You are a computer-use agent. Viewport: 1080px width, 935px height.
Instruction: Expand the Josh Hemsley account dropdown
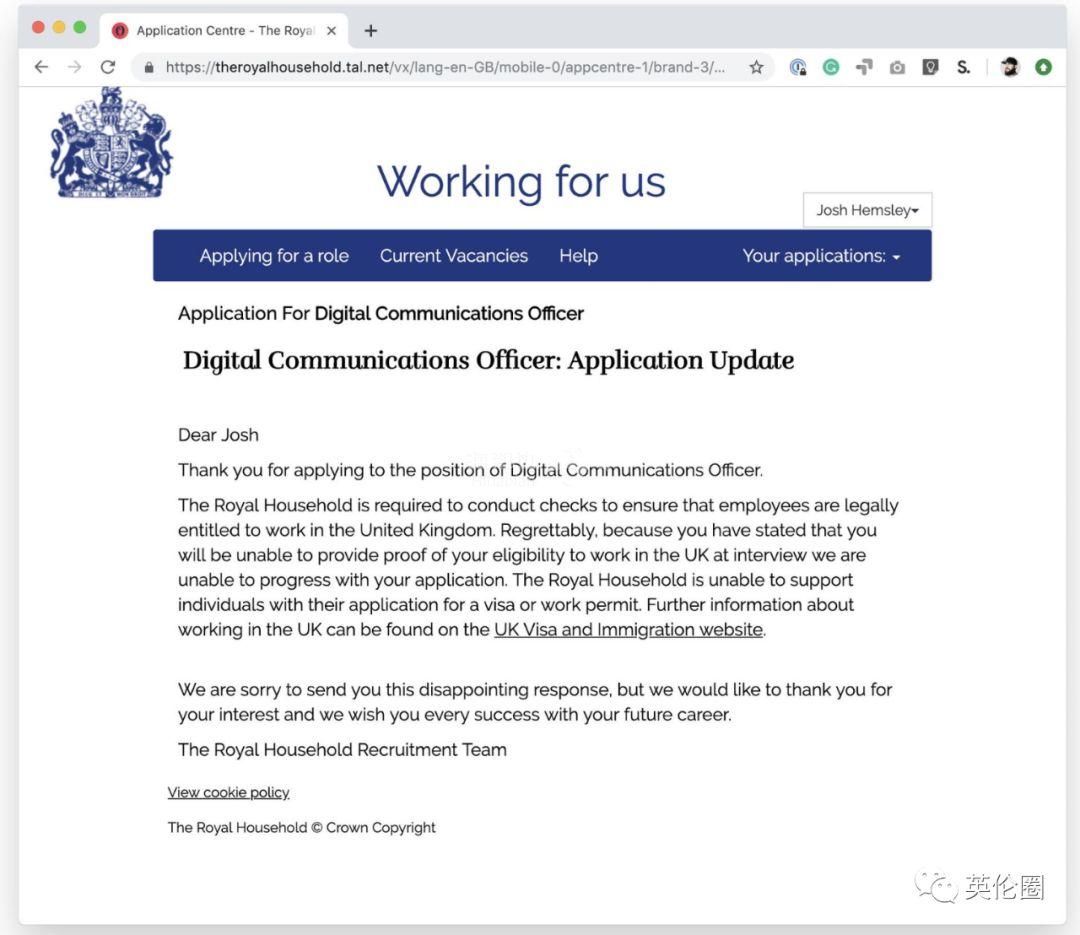click(867, 210)
